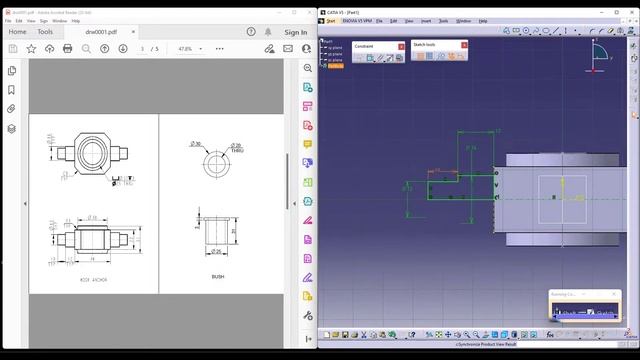
Task: Click the Sign In link in Acrobat
Action: click(x=296, y=32)
